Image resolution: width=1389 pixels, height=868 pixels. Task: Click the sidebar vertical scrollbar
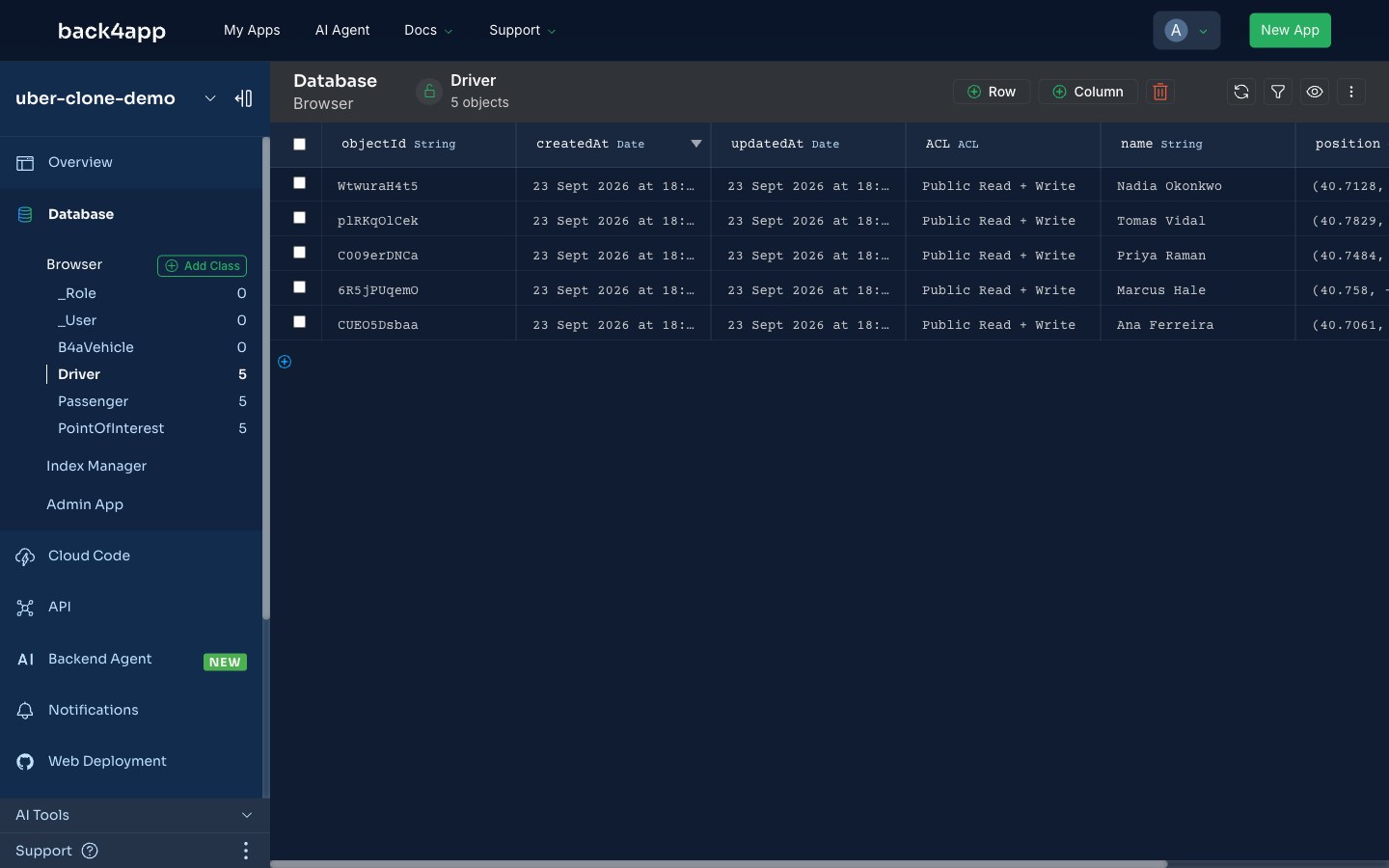[x=266, y=378]
